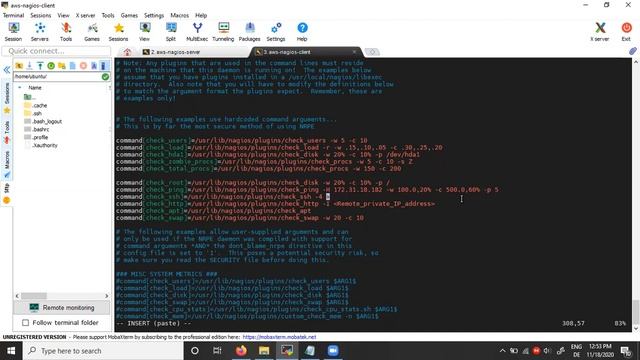Close the aws-nagios-client tab
Viewport: 640px width, 360px height.
[354, 52]
